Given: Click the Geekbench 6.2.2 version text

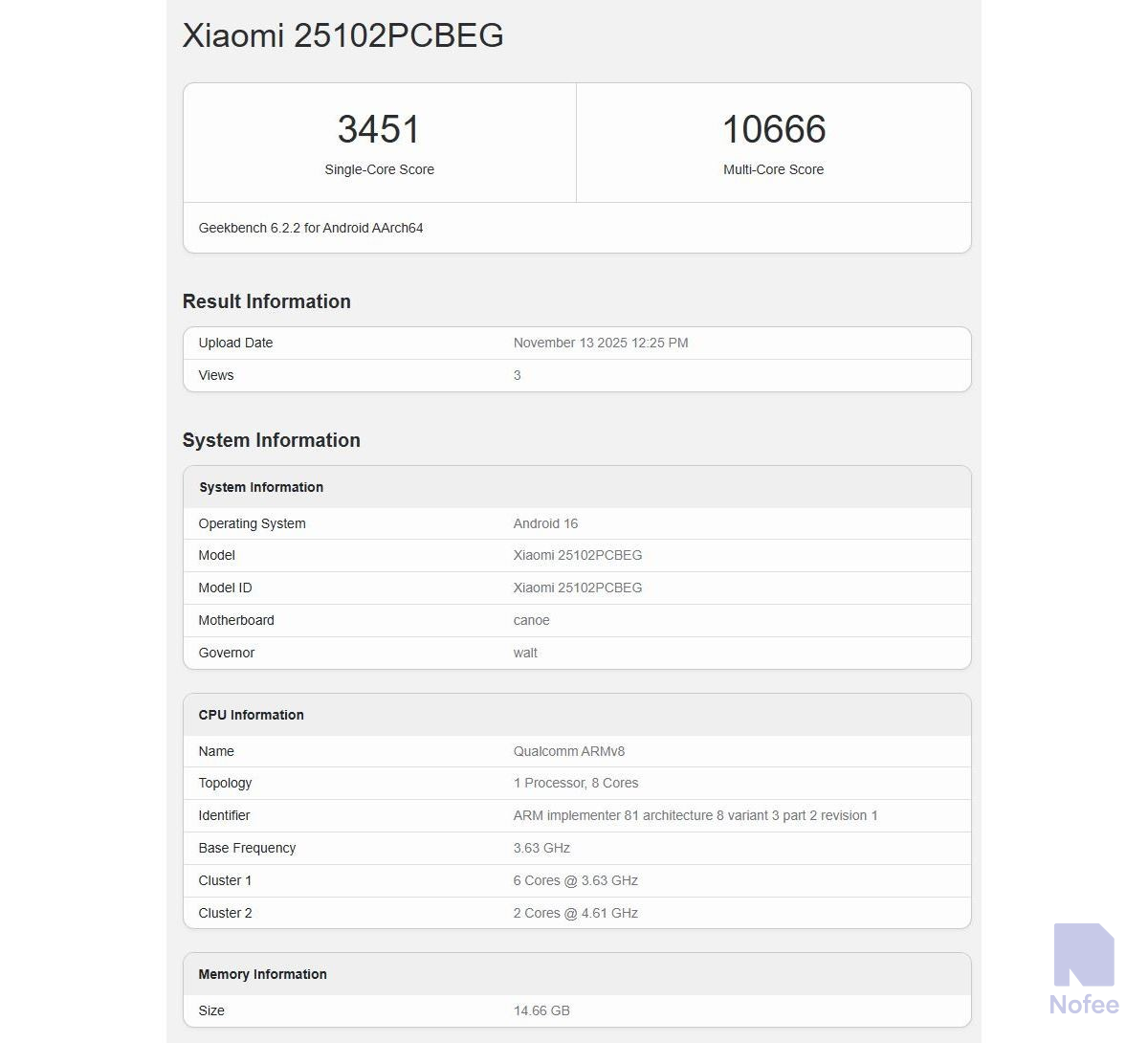Looking at the screenshot, I should tap(310, 228).
